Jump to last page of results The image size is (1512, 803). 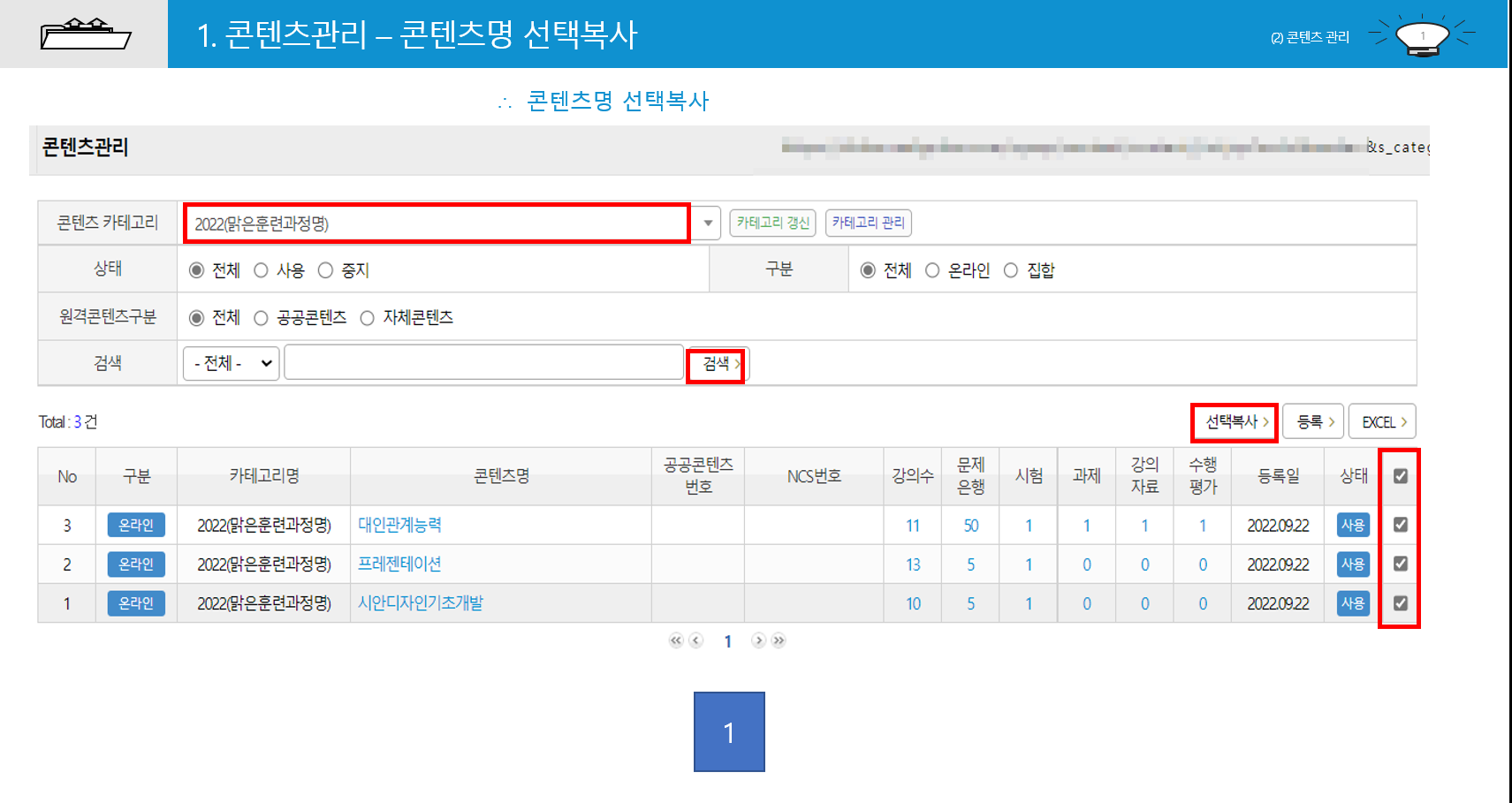(x=779, y=640)
